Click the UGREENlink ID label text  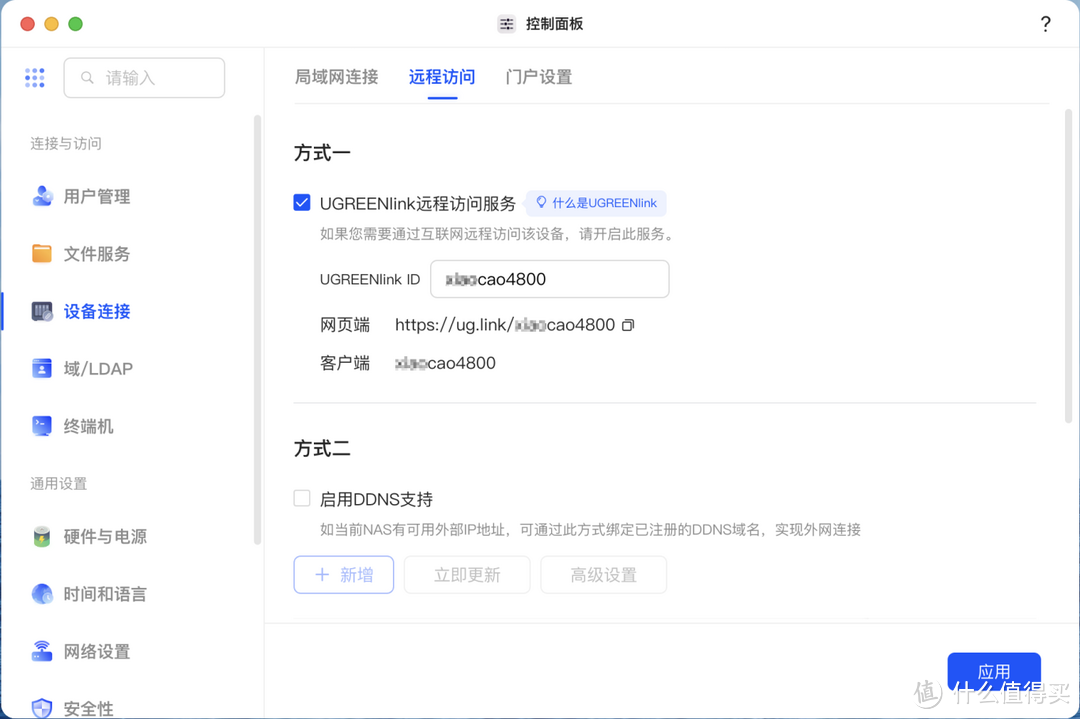click(x=370, y=279)
